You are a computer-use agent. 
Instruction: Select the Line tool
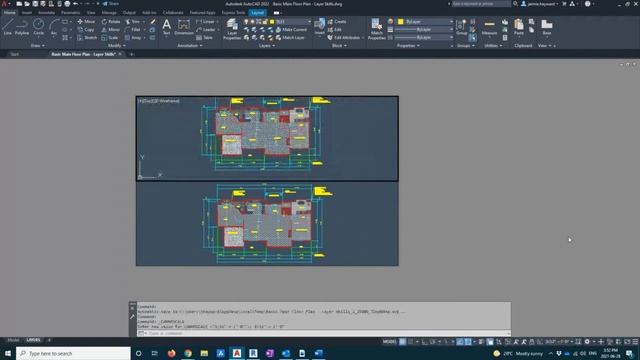(7, 27)
